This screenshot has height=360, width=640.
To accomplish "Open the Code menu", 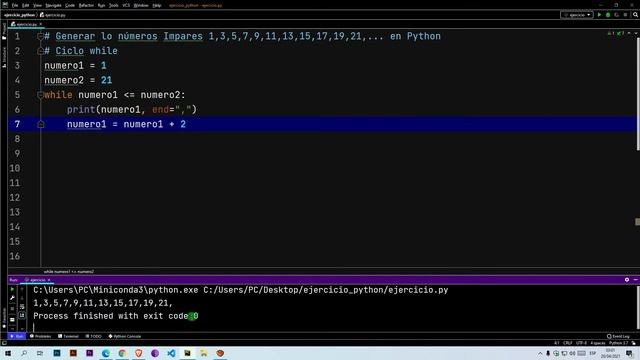I will 70,5.
